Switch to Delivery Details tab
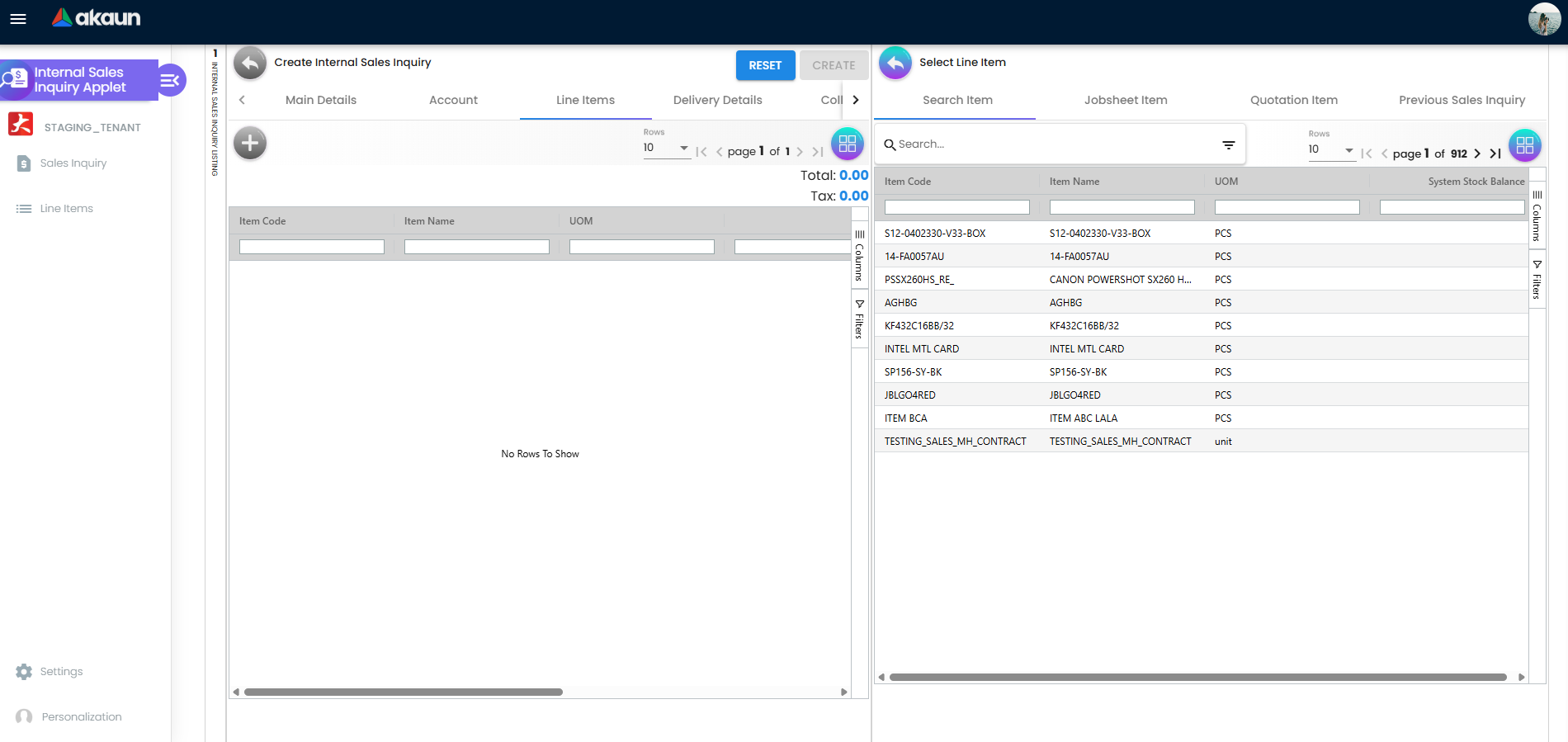 click(x=717, y=100)
